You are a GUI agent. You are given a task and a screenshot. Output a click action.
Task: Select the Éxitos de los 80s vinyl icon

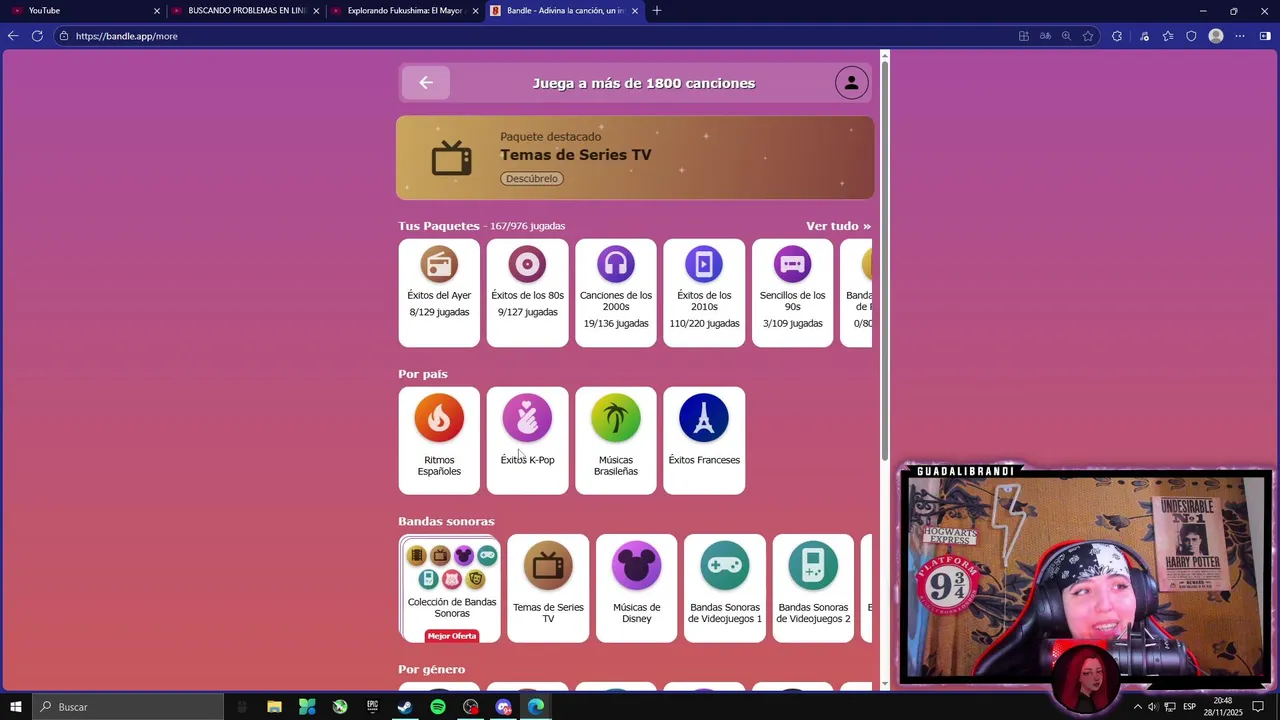pos(527,265)
